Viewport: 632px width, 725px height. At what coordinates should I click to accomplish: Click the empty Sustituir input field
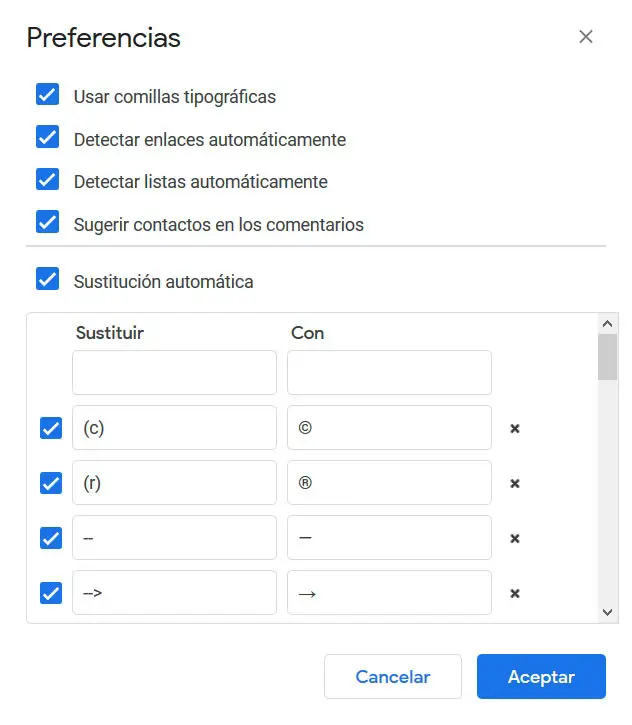point(174,373)
